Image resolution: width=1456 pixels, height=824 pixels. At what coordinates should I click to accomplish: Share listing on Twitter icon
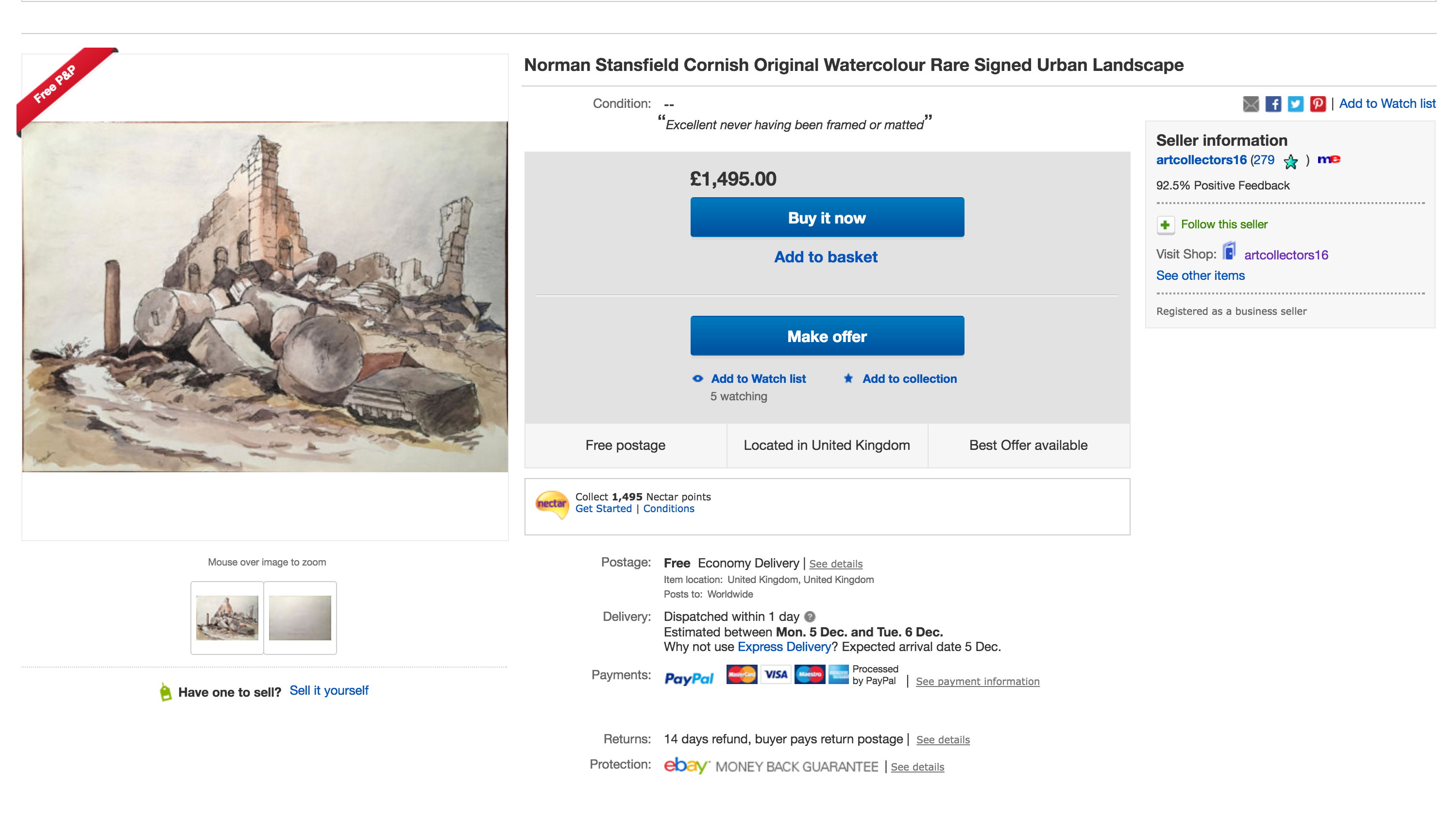pos(1295,103)
